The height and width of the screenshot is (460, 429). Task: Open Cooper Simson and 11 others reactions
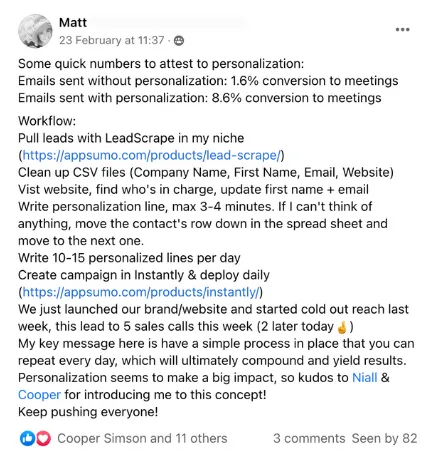click(x=142, y=438)
